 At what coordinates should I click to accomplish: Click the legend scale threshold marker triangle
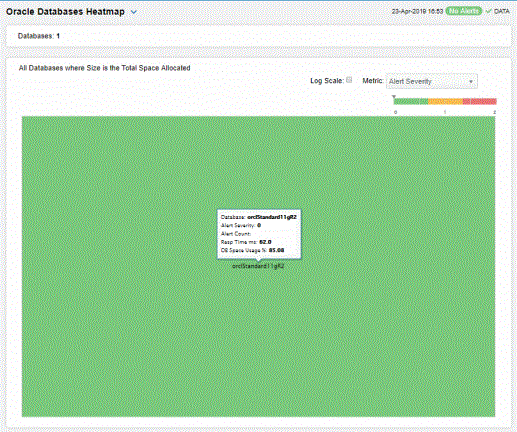[394, 97]
